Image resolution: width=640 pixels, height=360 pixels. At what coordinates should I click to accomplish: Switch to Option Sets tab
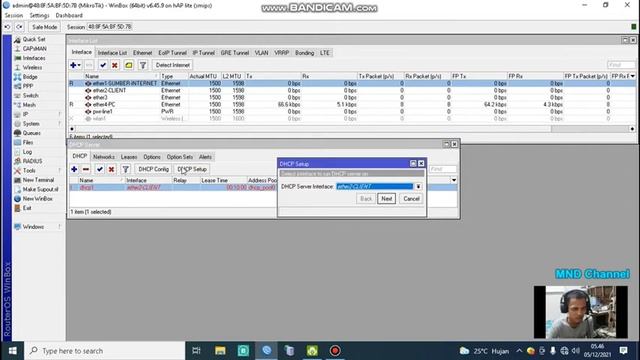[x=180, y=157]
